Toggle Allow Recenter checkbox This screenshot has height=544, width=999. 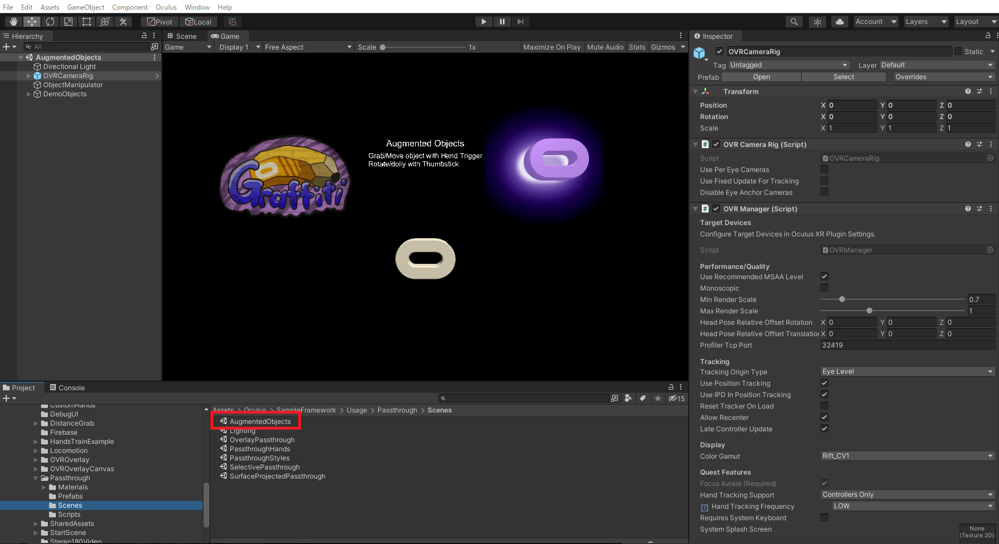(824, 418)
